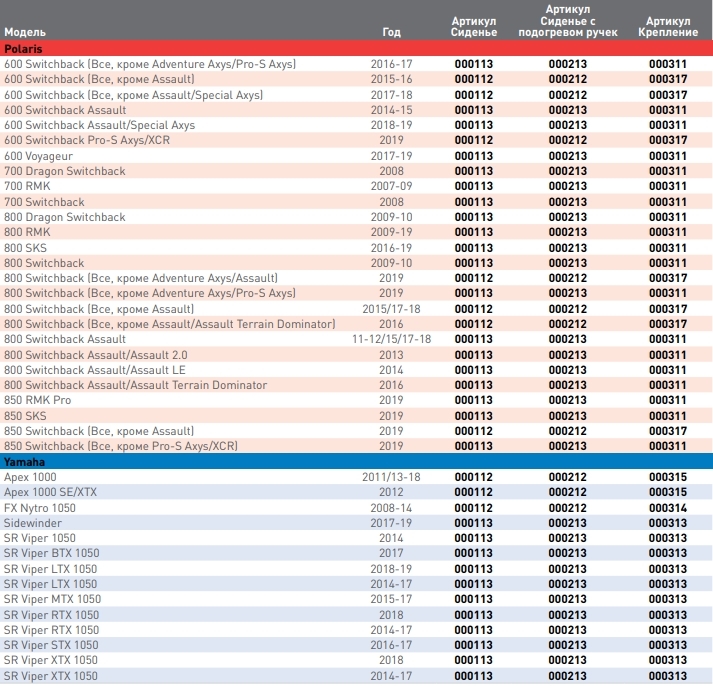Image resolution: width=713 pixels, height=686 pixels.
Task: Select the year '2008-14' for FX Nytro 1050
Action: [391, 508]
